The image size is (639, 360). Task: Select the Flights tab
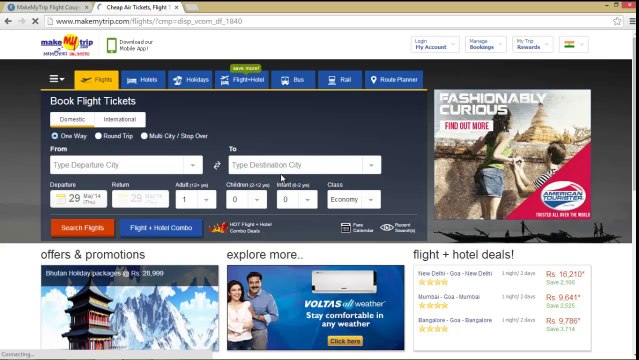point(97,80)
